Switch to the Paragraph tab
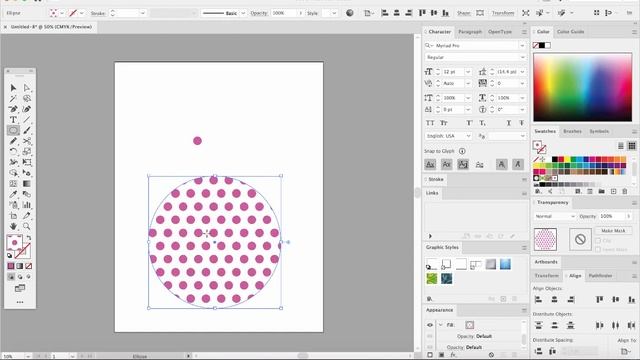640x360 pixels. click(470, 32)
